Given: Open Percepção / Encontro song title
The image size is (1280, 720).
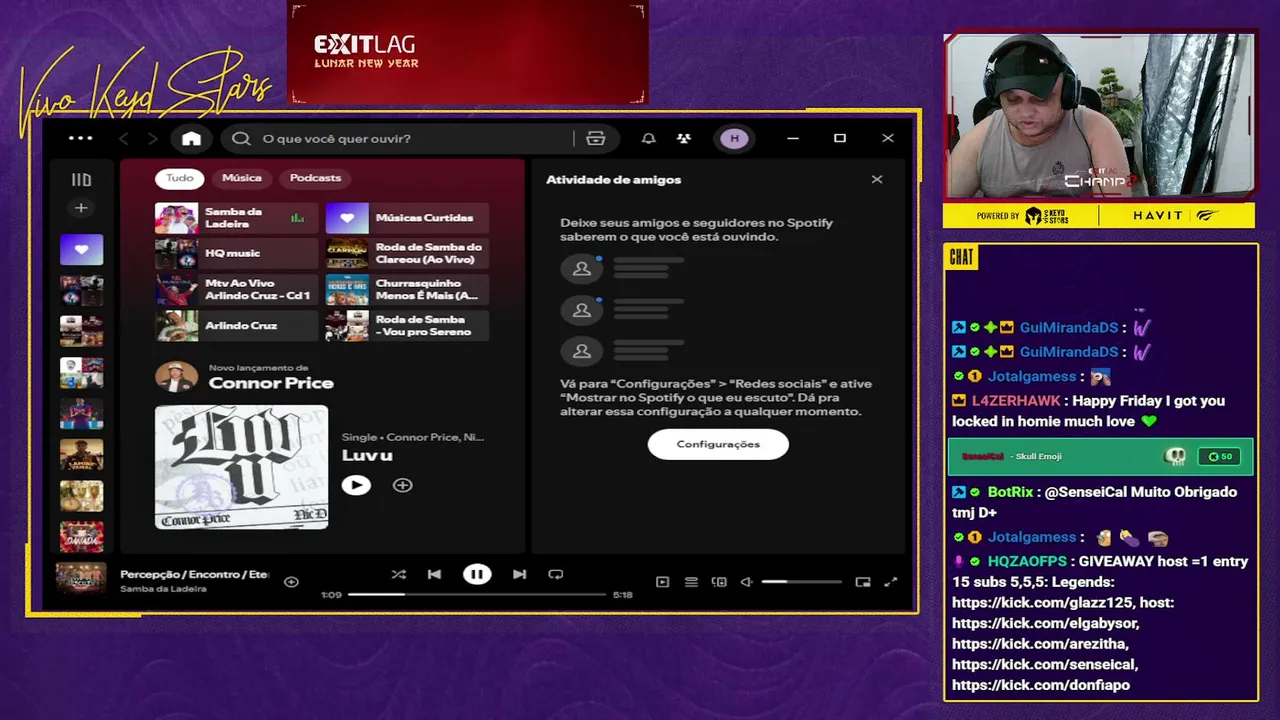Looking at the screenshot, I should [194, 574].
